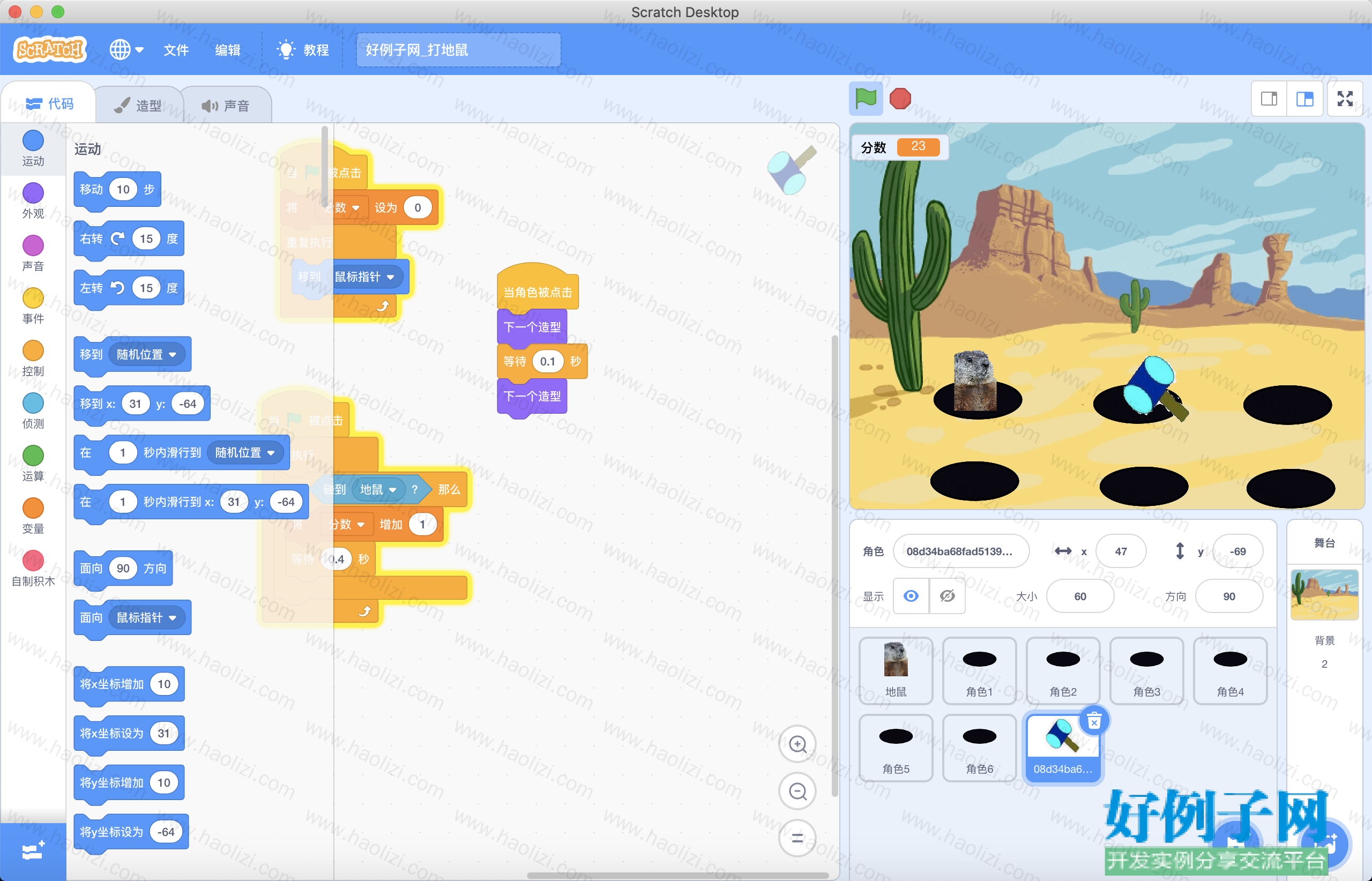Screen dimensions: 1372x881
Task: Select the 运动 motion category
Action: tap(33, 149)
